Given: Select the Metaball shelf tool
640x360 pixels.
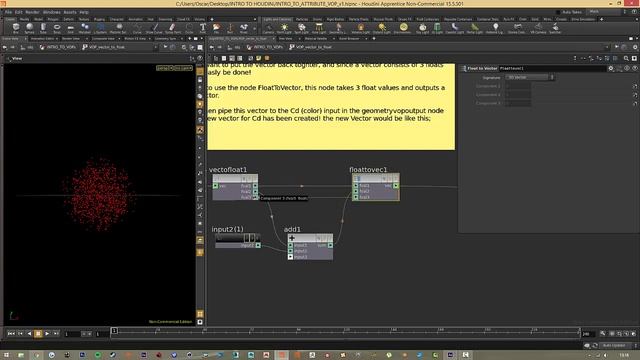Looking at the screenshot, I should coord(84,28).
